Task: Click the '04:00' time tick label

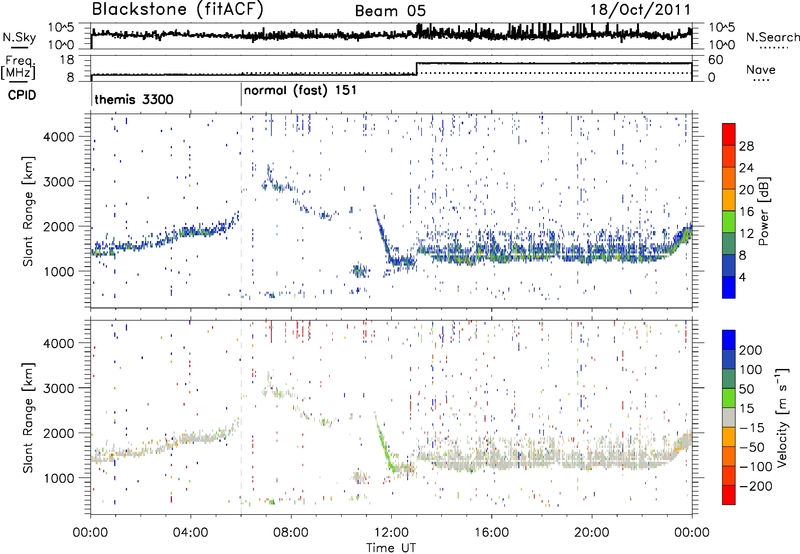Action: 190,532
